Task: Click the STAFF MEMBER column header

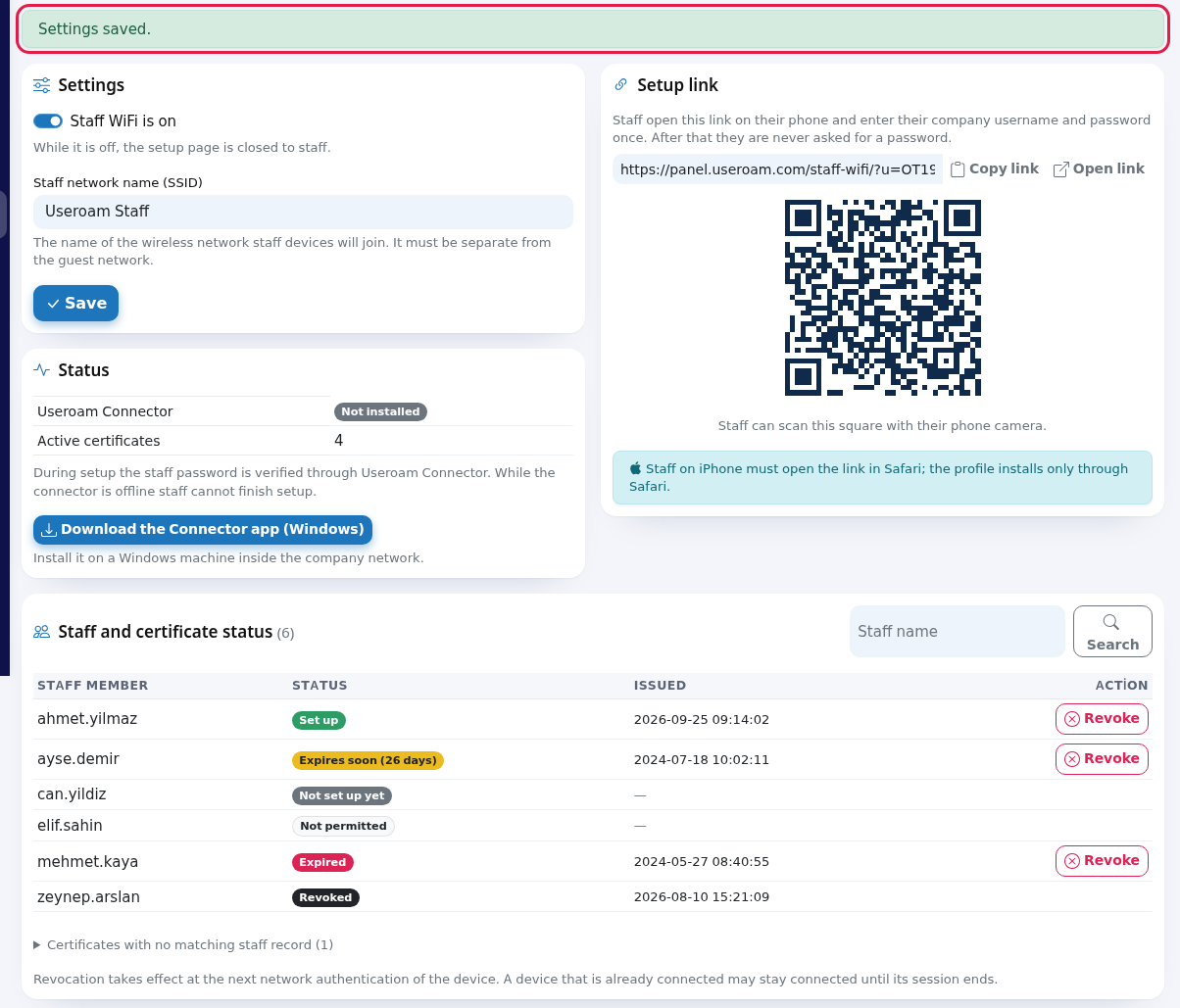Action: click(x=93, y=686)
